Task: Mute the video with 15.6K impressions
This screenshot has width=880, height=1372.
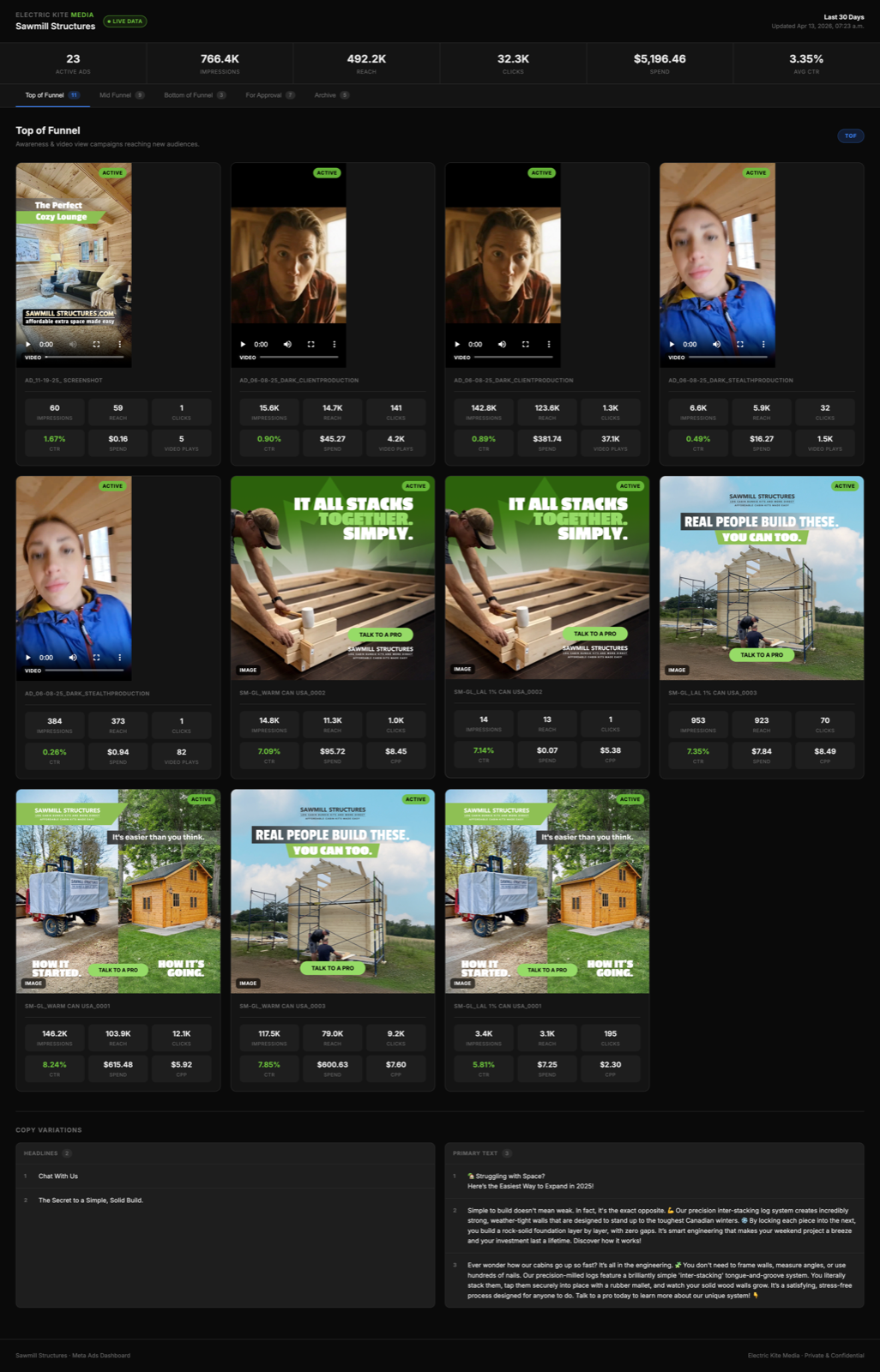Action: 287,345
